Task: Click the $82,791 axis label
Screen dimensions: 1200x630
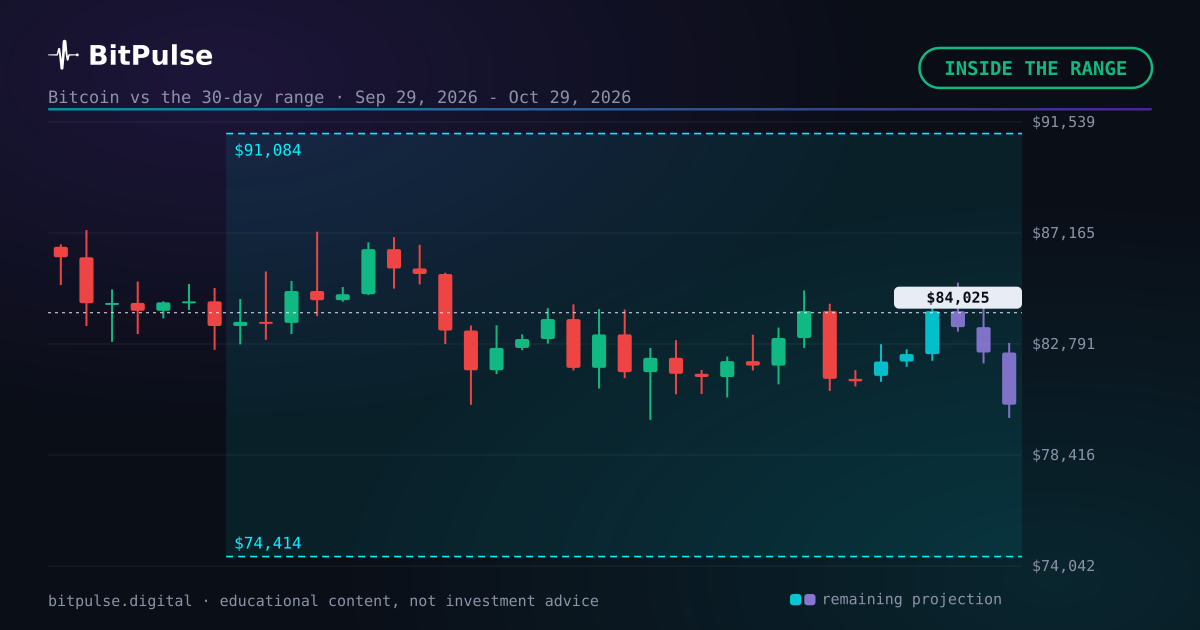Action: (x=1063, y=344)
